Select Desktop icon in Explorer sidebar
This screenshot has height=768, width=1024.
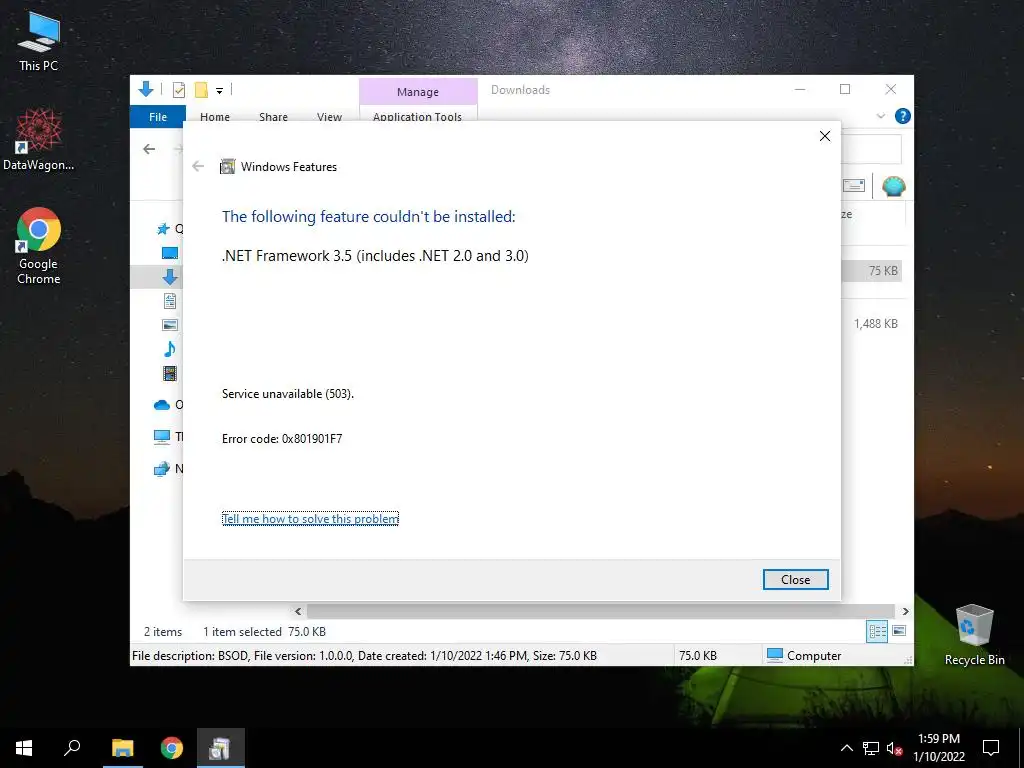click(x=170, y=253)
